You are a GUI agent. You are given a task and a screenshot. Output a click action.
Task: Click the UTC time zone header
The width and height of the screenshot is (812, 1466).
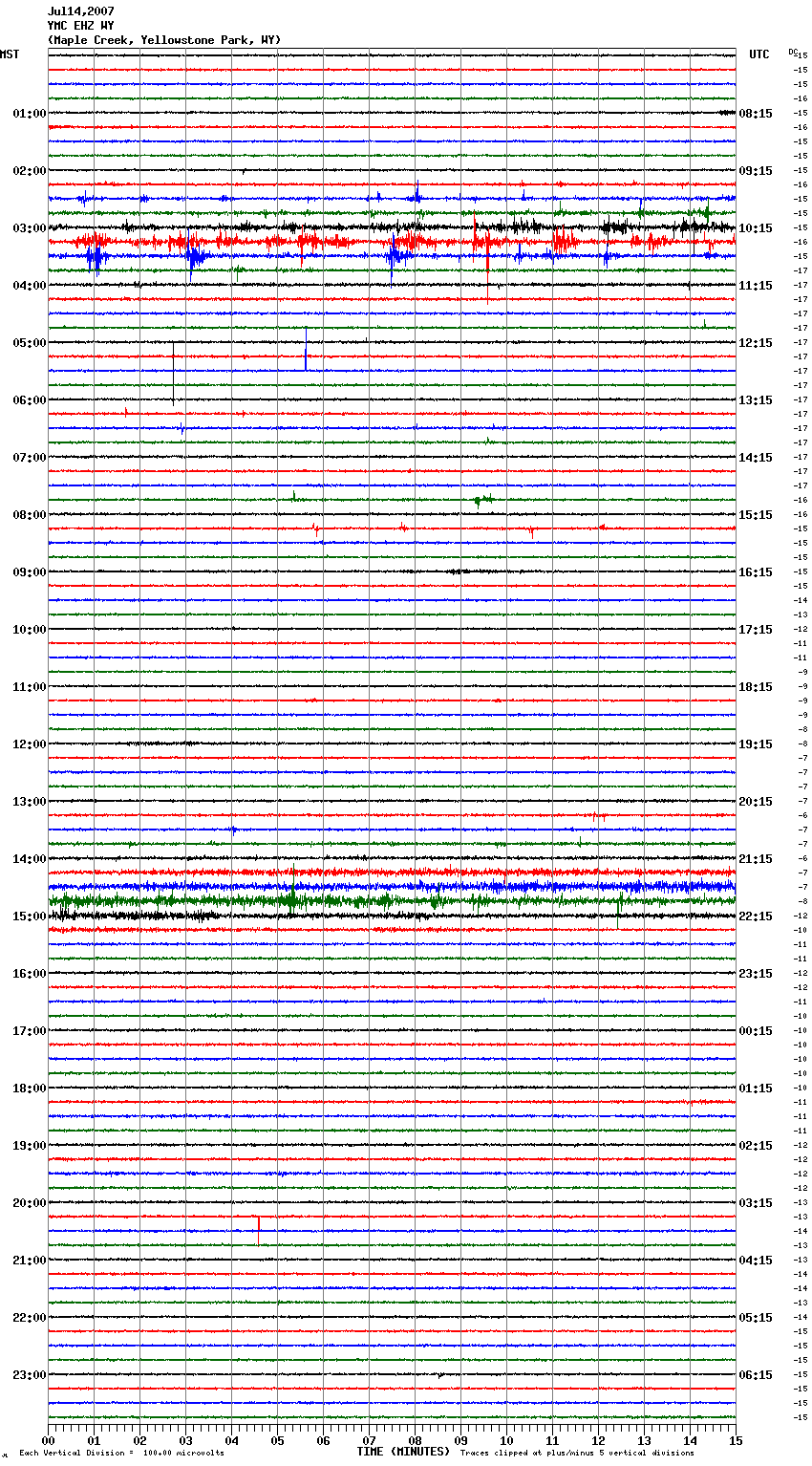click(x=759, y=54)
